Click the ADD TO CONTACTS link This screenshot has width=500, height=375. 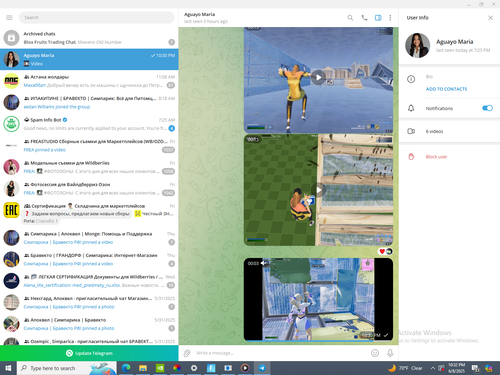446,89
